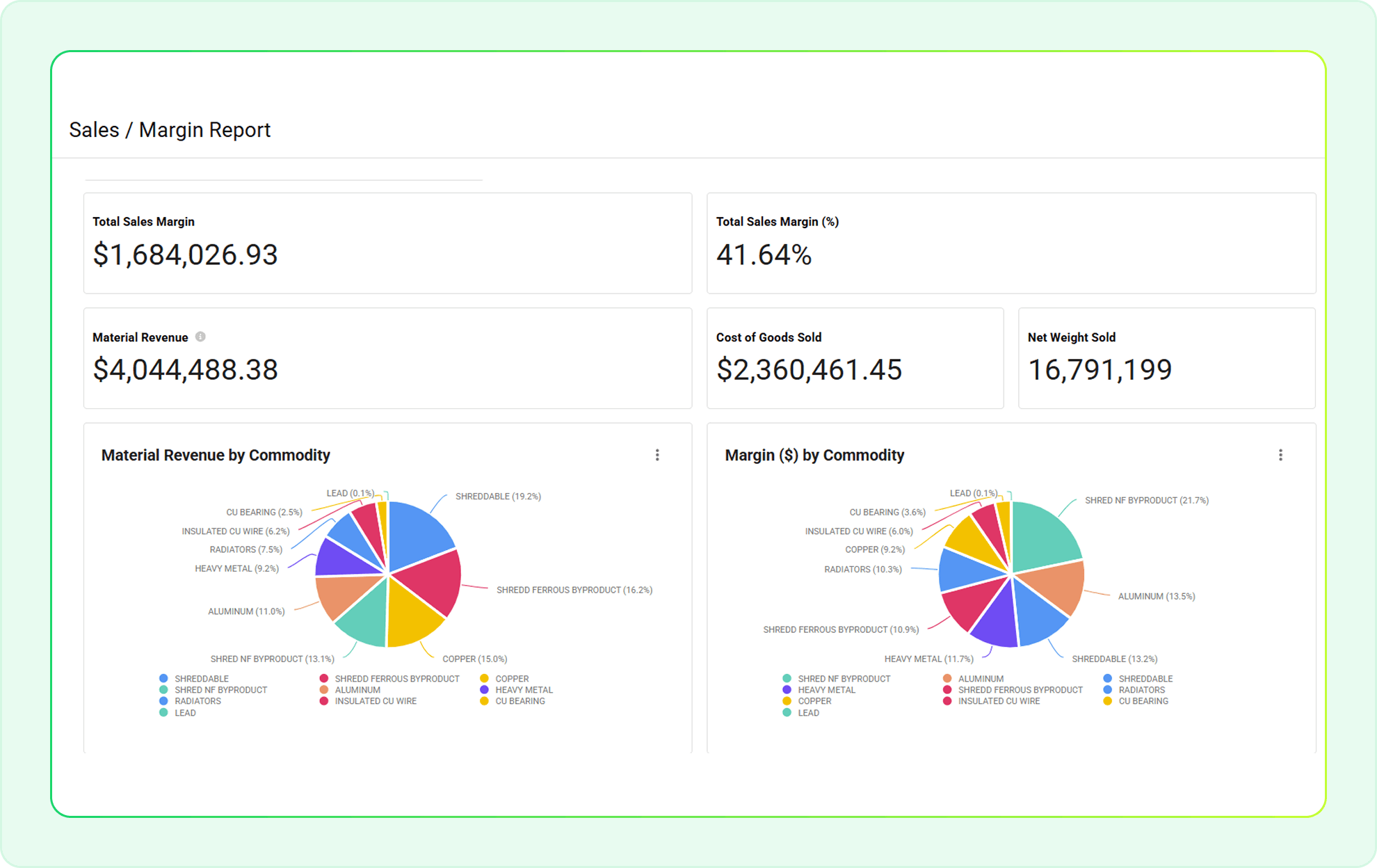Click the Total Sales Margin dollar card
The image size is (1377, 868).
point(387,243)
